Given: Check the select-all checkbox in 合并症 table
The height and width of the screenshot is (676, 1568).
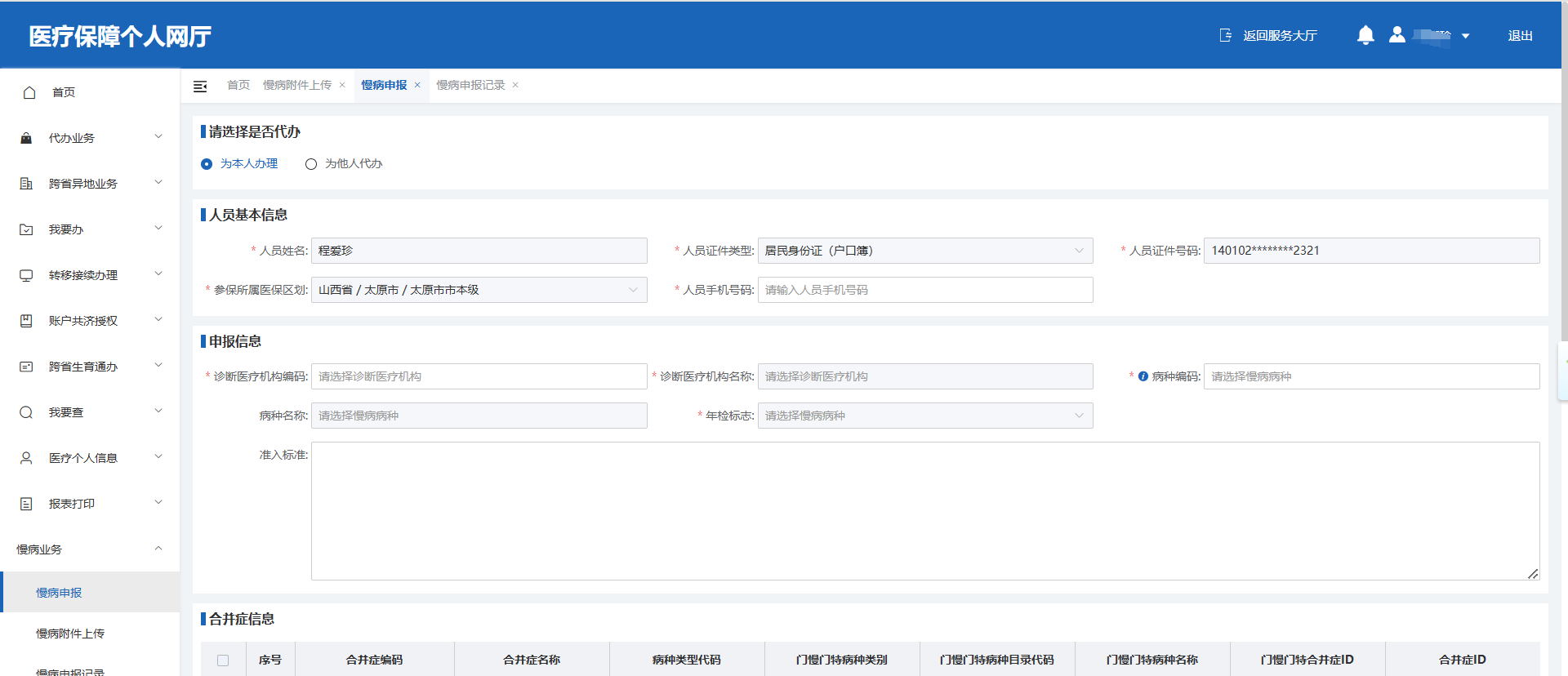Looking at the screenshot, I should tap(223, 660).
